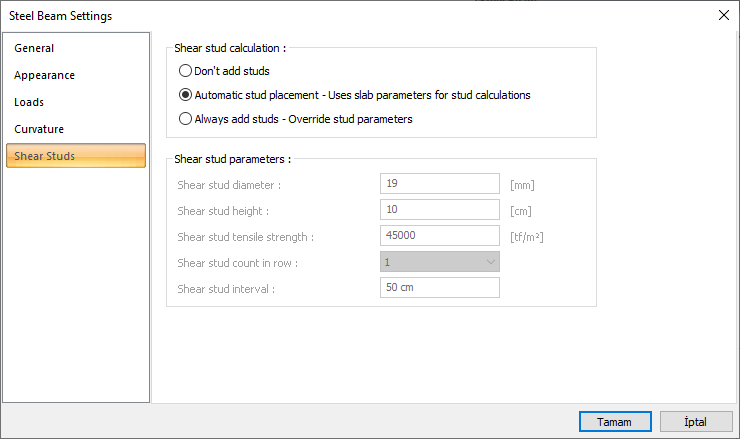Click the "Shear stud calculation :" group heading
The image size is (740, 439).
click(230, 47)
